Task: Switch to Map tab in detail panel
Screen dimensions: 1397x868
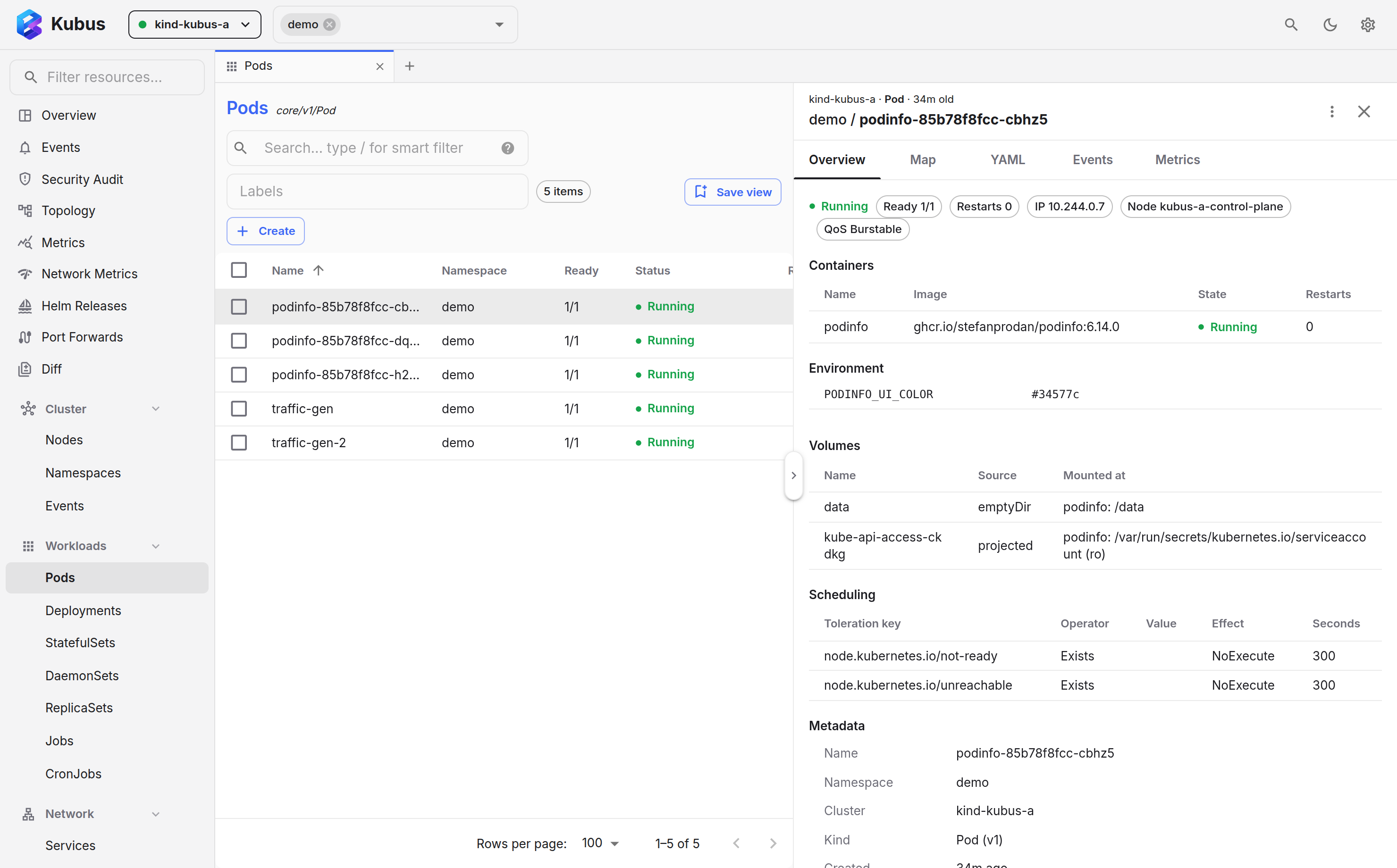Action: tap(922, 159)
